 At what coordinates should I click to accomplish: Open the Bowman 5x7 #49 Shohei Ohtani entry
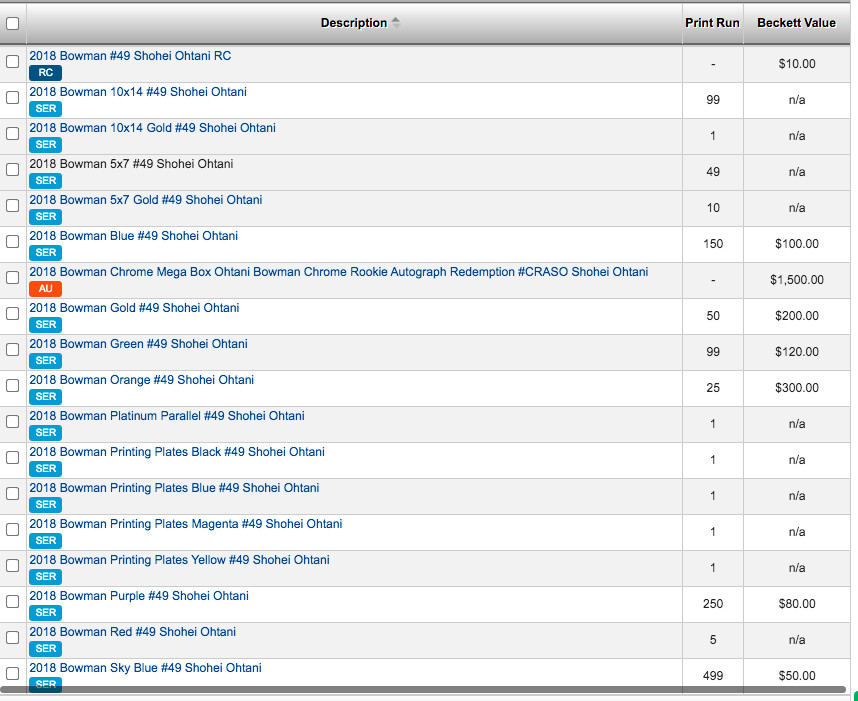click(131, 164)
